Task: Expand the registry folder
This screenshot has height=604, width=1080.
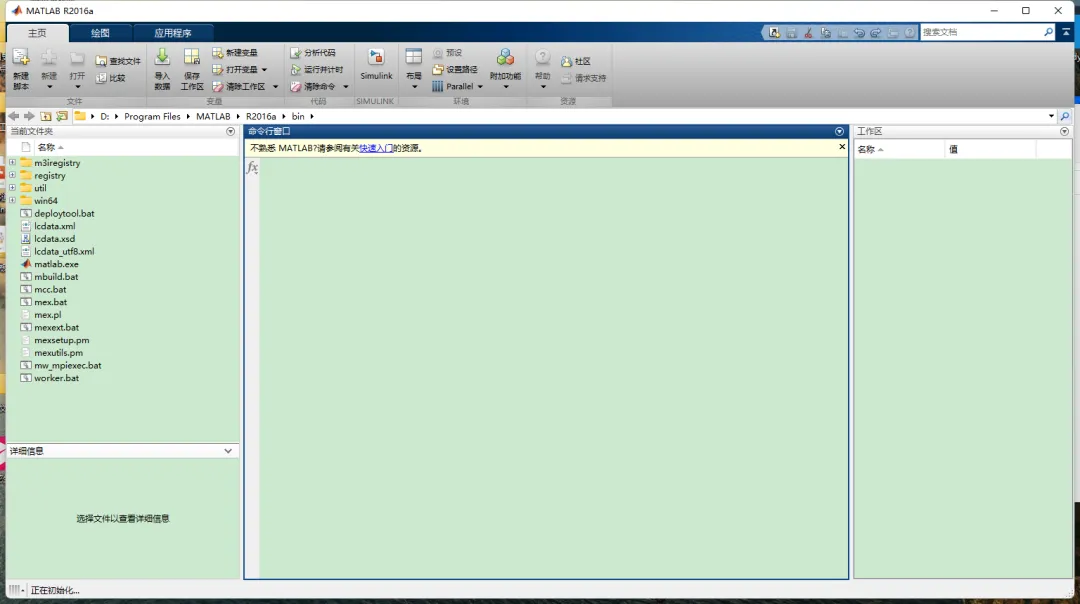Action: [x=12, y=175]
